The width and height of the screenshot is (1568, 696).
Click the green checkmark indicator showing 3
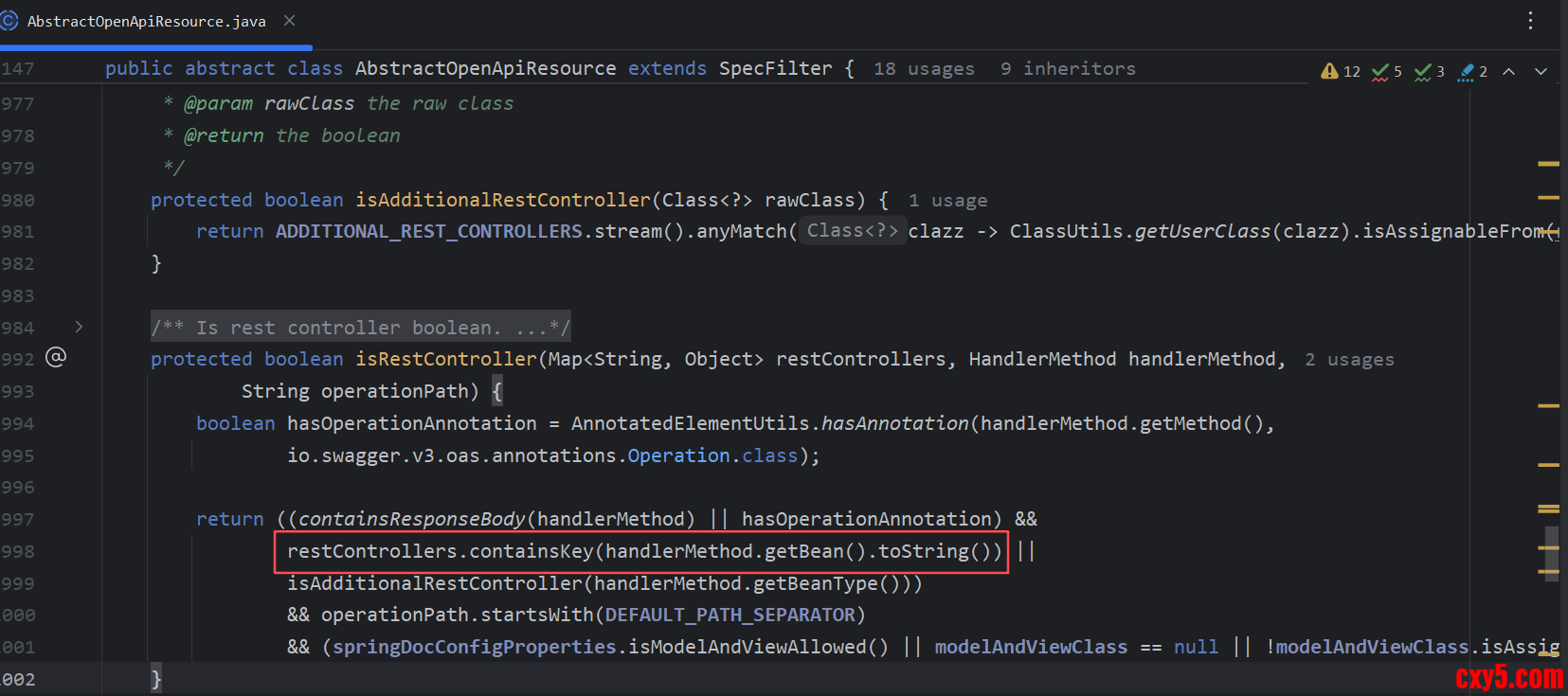click(x=1429, y=71)
